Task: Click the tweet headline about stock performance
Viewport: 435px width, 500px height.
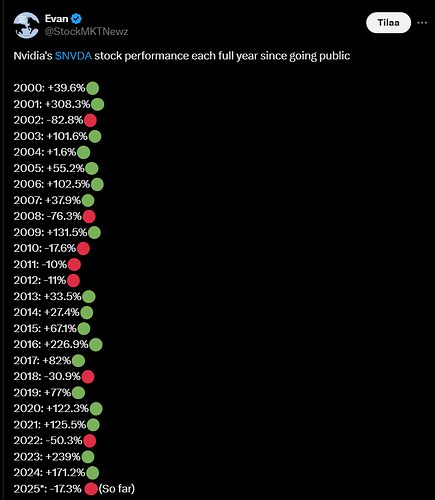Action: [x=182, y=56]
